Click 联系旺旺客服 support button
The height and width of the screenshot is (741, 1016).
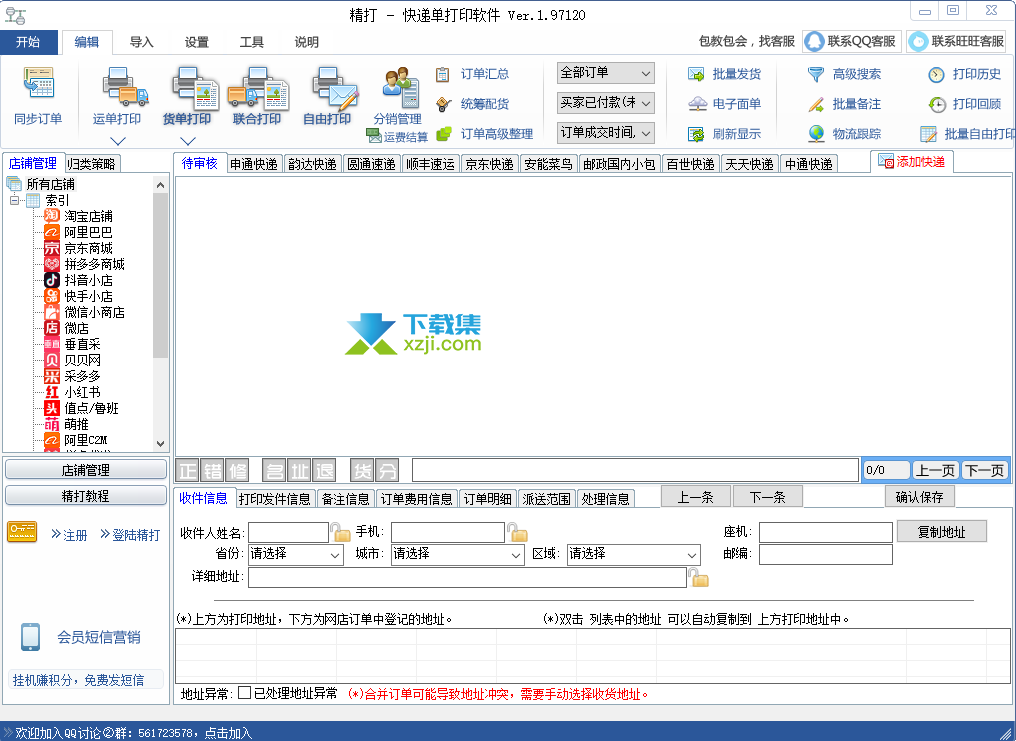(958, 41)
